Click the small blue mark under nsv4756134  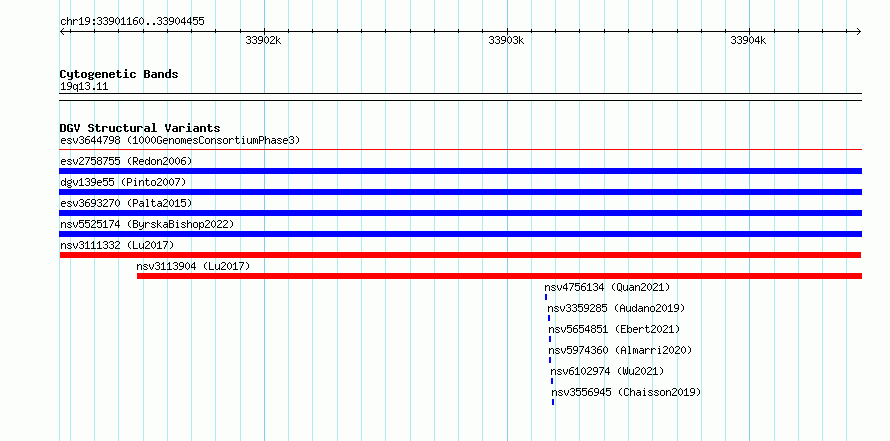546,297
